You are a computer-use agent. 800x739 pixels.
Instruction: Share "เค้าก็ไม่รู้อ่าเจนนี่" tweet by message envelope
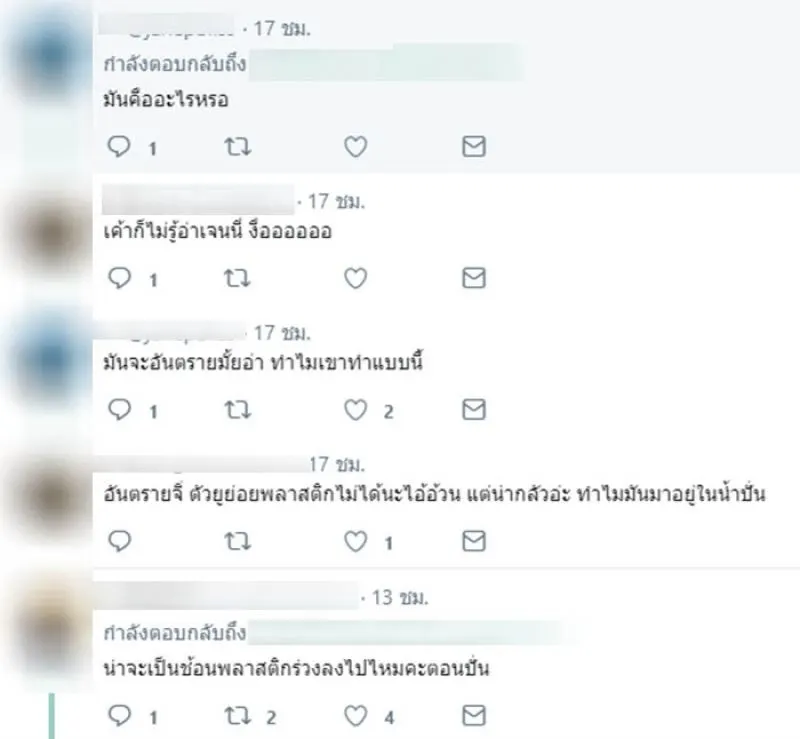474,278
